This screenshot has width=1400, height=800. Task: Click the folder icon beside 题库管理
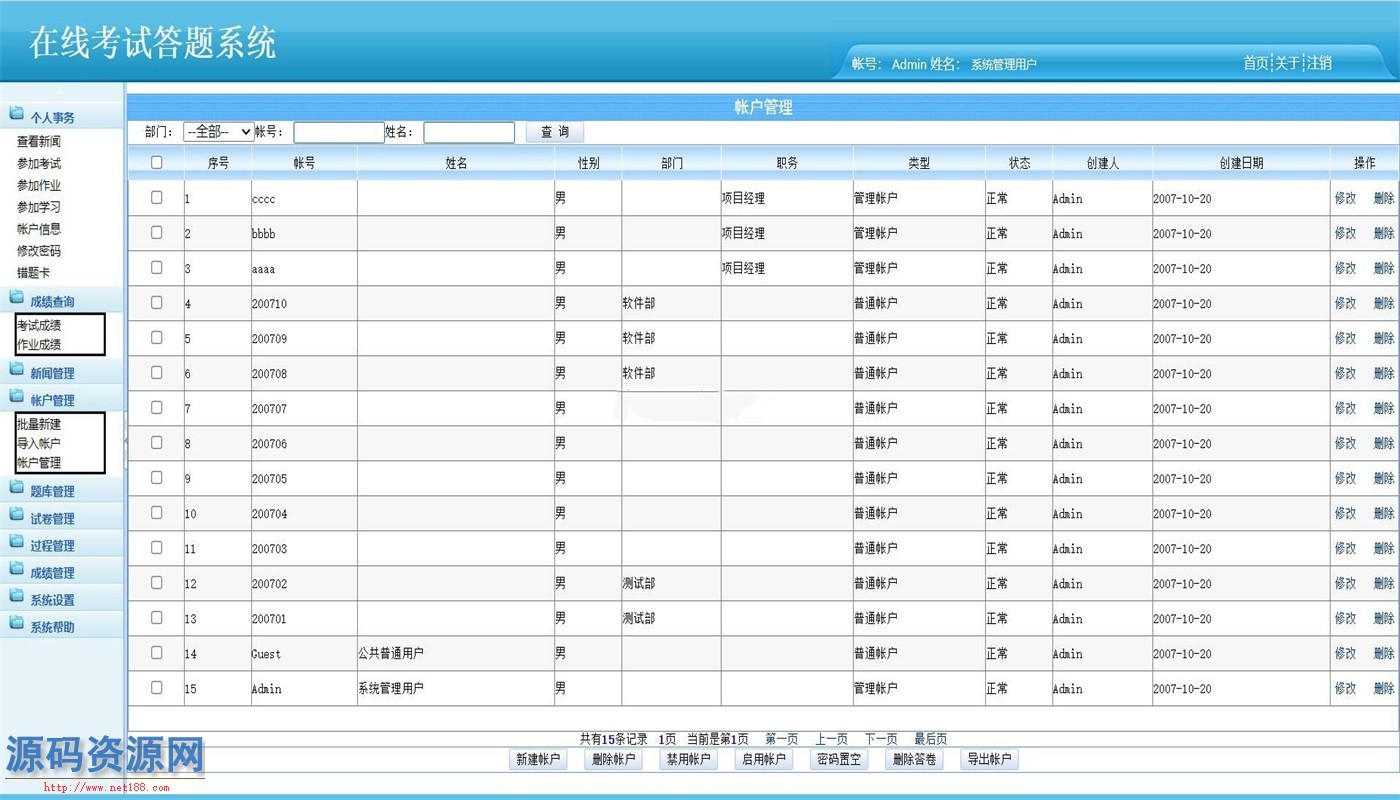[x=16, y=490]
